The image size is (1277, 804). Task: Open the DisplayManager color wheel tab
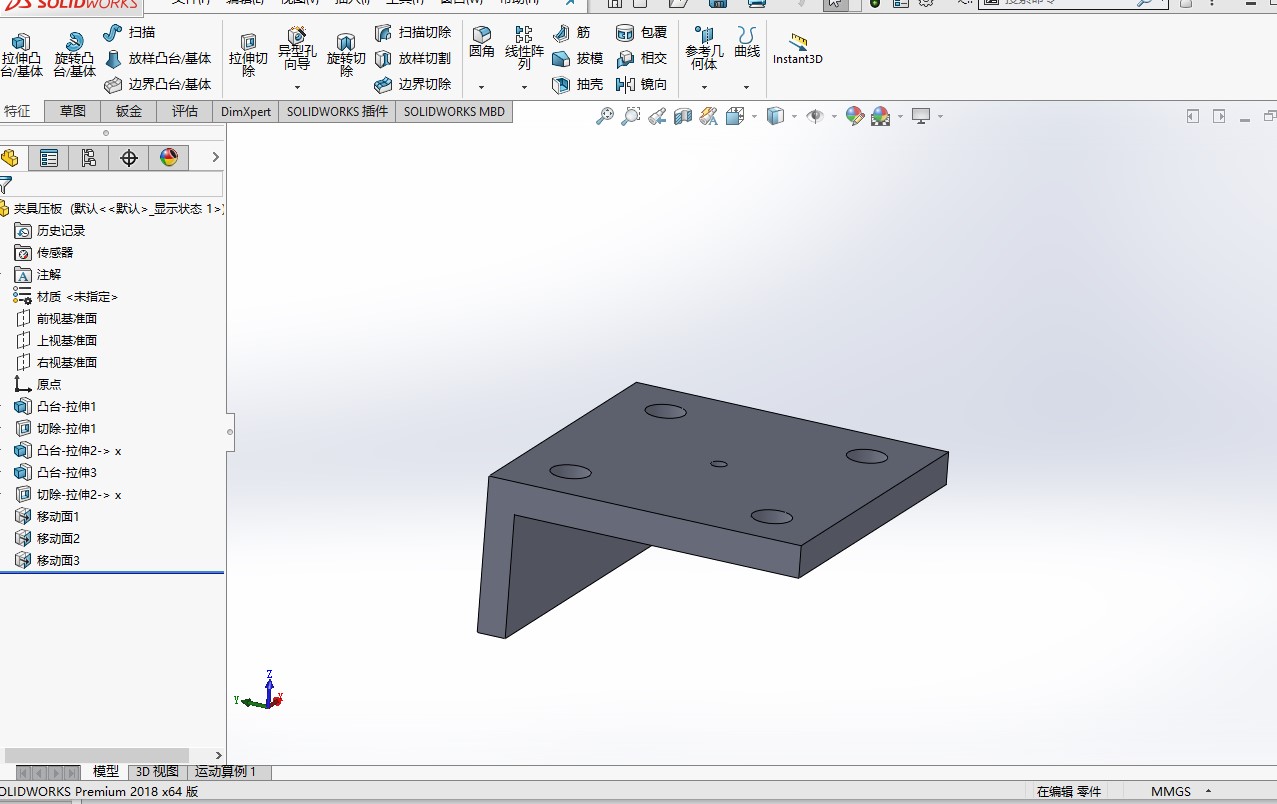coord(168,158)
